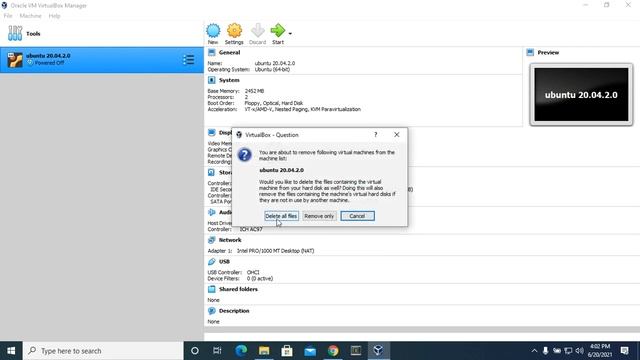This screenshot has width=640, height=360.
Task: Close the VirtualBox Question dialog
Action: (x=396, y=135)
